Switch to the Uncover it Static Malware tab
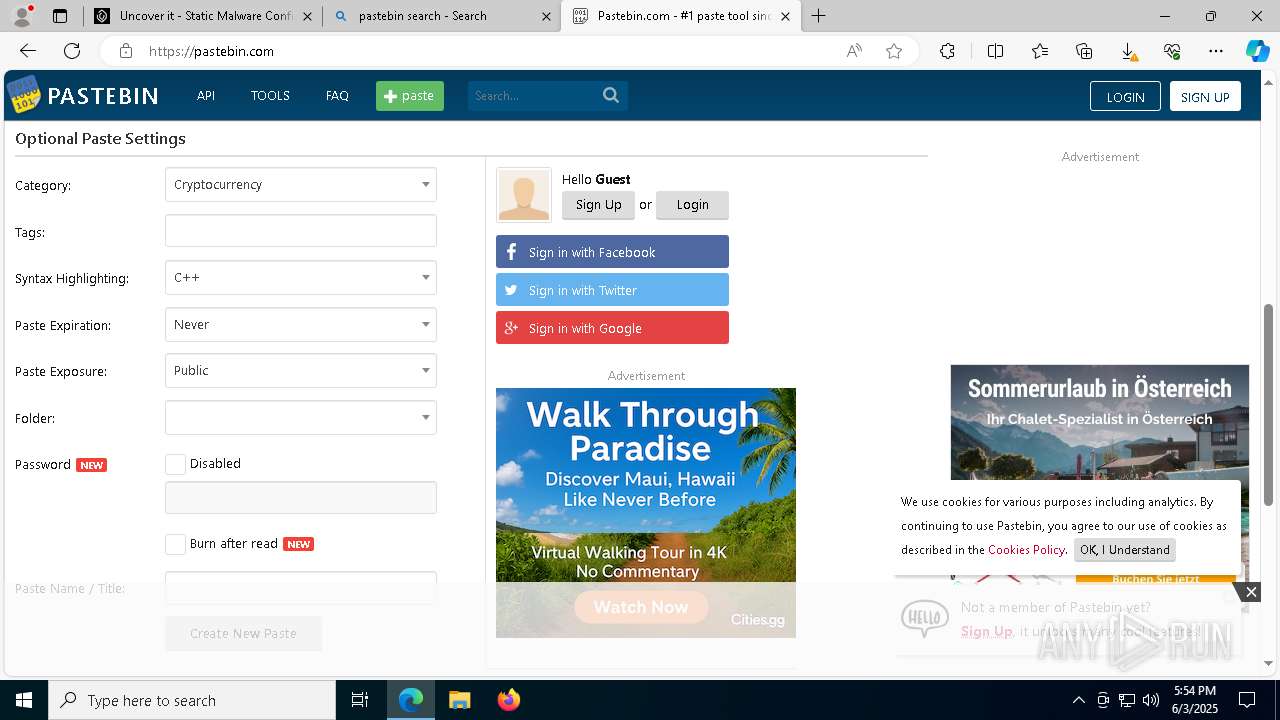This screenshot has width=1280, height=720. (203, 16)
